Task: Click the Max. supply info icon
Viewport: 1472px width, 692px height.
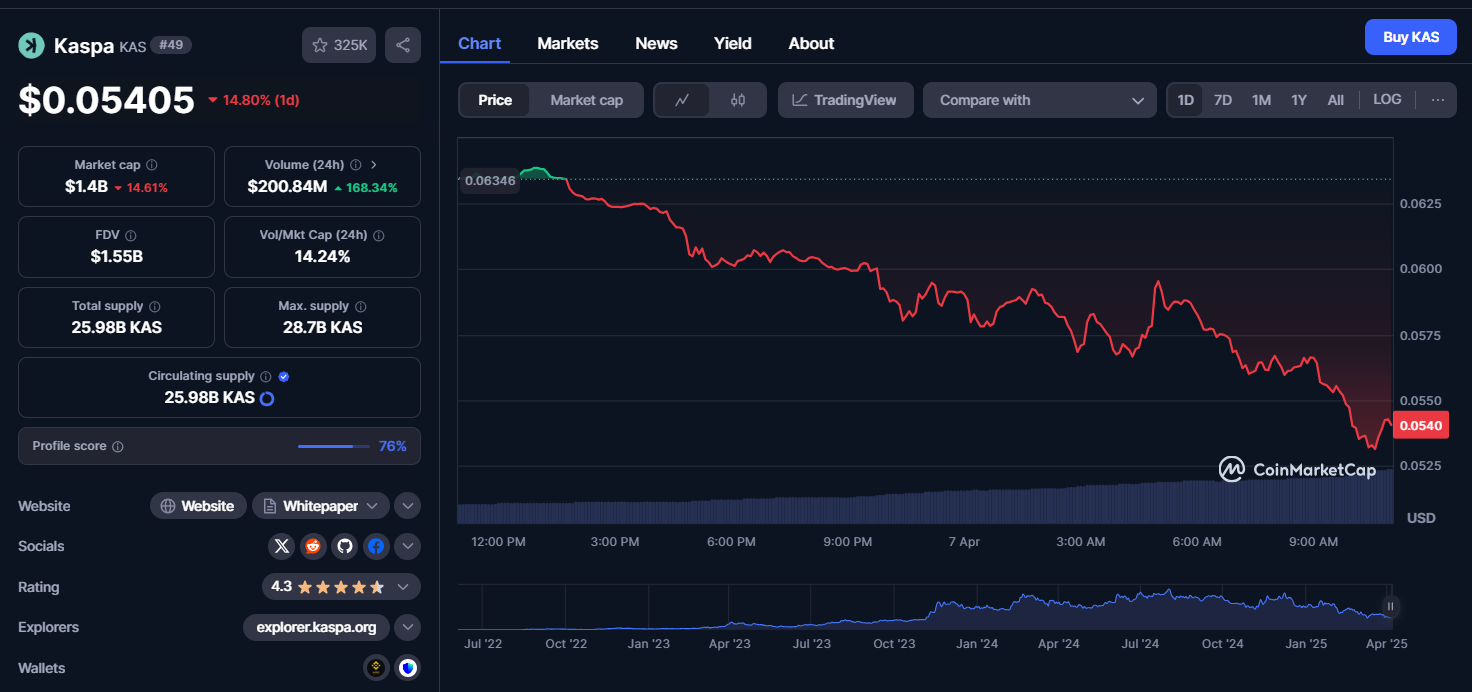Action: (360, 306)
